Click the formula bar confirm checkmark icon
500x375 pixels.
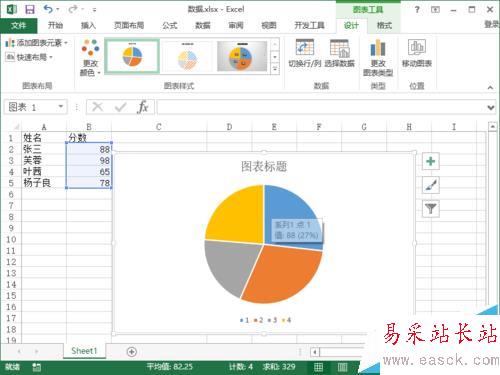[x=120, y=107]
